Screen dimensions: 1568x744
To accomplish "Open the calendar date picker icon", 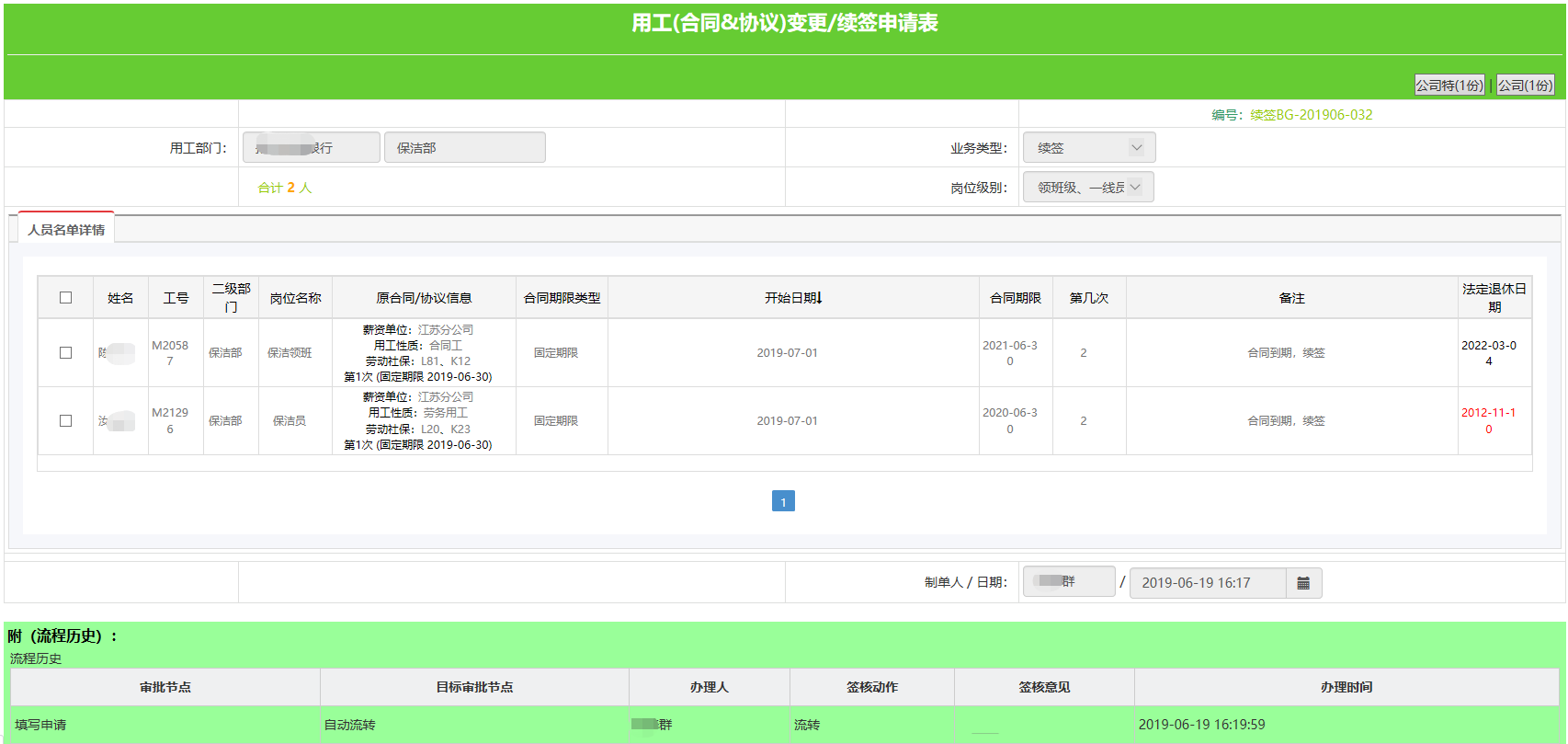I will [1302, 583].
